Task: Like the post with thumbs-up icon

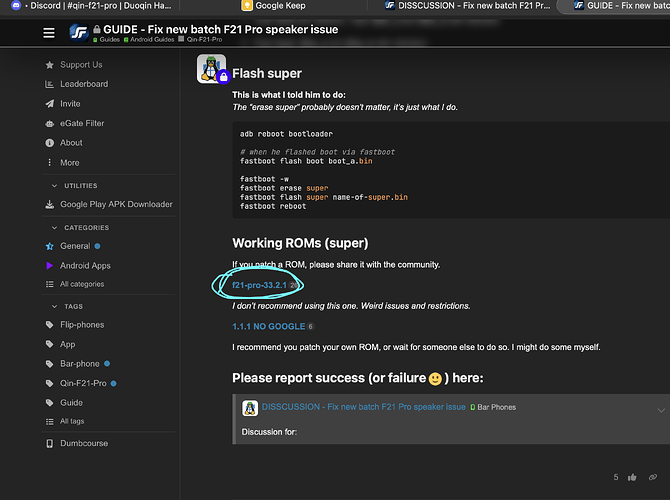Action: 632,477
